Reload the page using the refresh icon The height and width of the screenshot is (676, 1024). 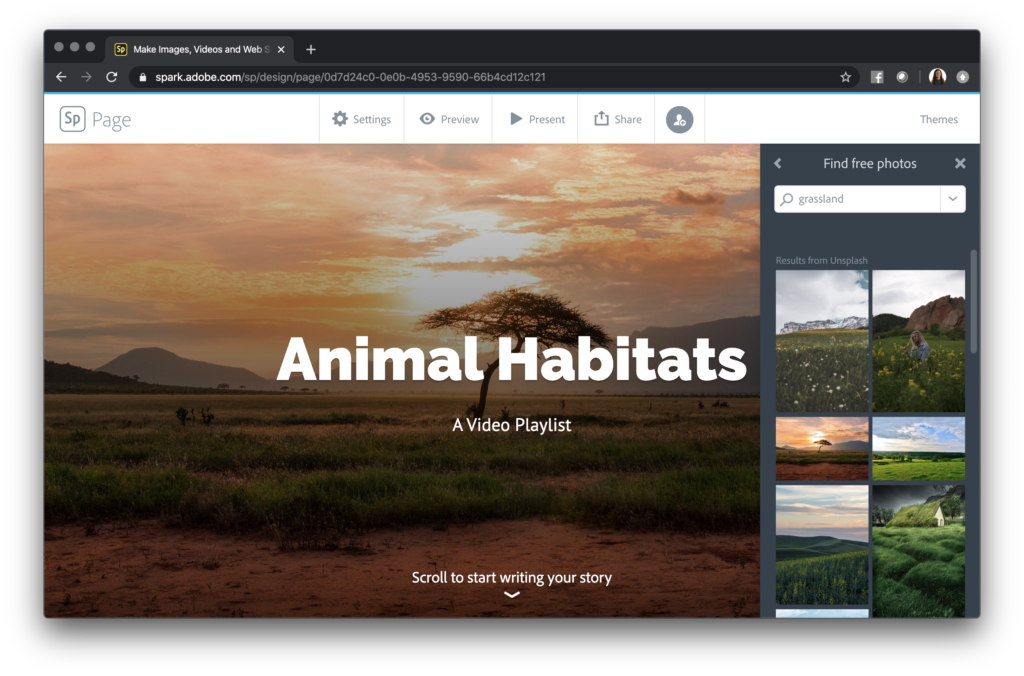pyautogui.click(x=110, y=76)
